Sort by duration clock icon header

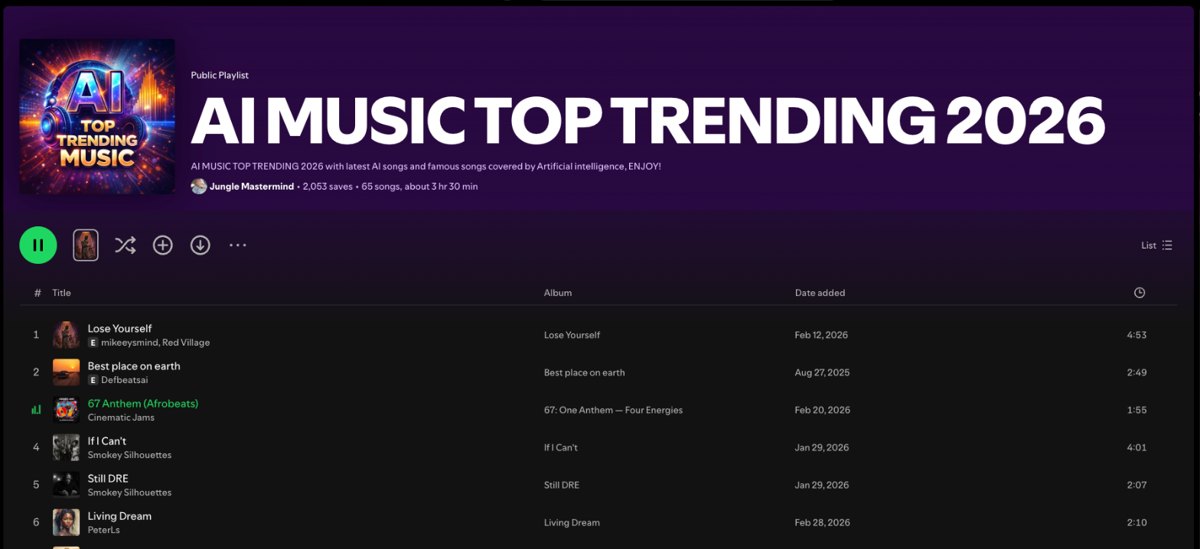(1139, 293)
